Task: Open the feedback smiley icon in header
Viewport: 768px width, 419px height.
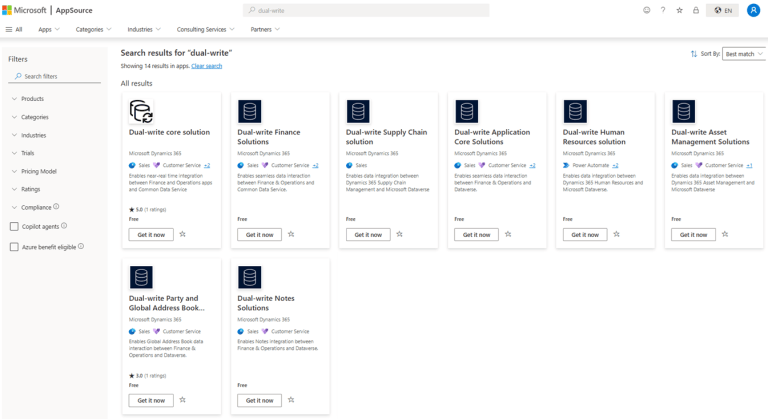Action: tap(647, 10)
